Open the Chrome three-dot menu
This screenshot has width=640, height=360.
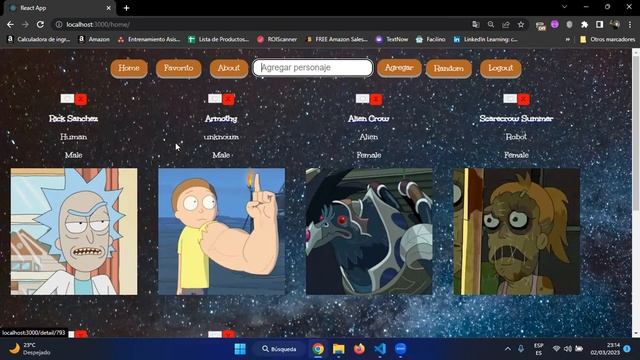point(630,24)
